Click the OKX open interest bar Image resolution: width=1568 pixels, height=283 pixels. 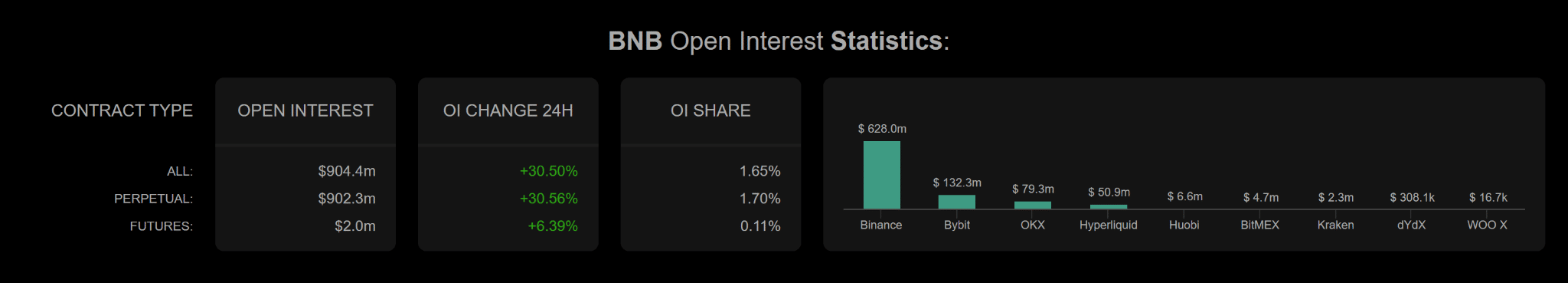pos(1032,205)
